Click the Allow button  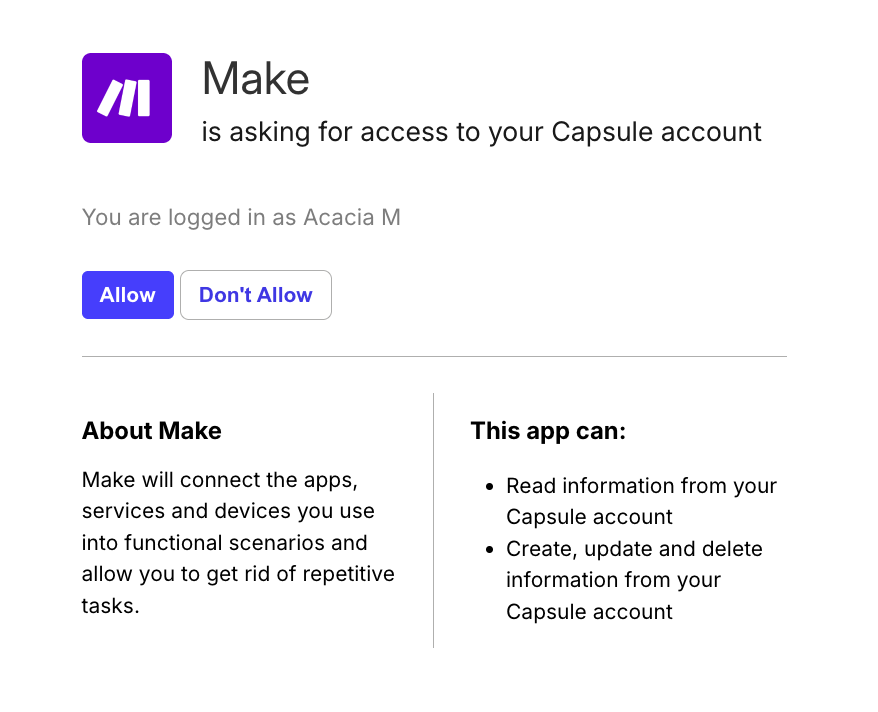[127, 295]
